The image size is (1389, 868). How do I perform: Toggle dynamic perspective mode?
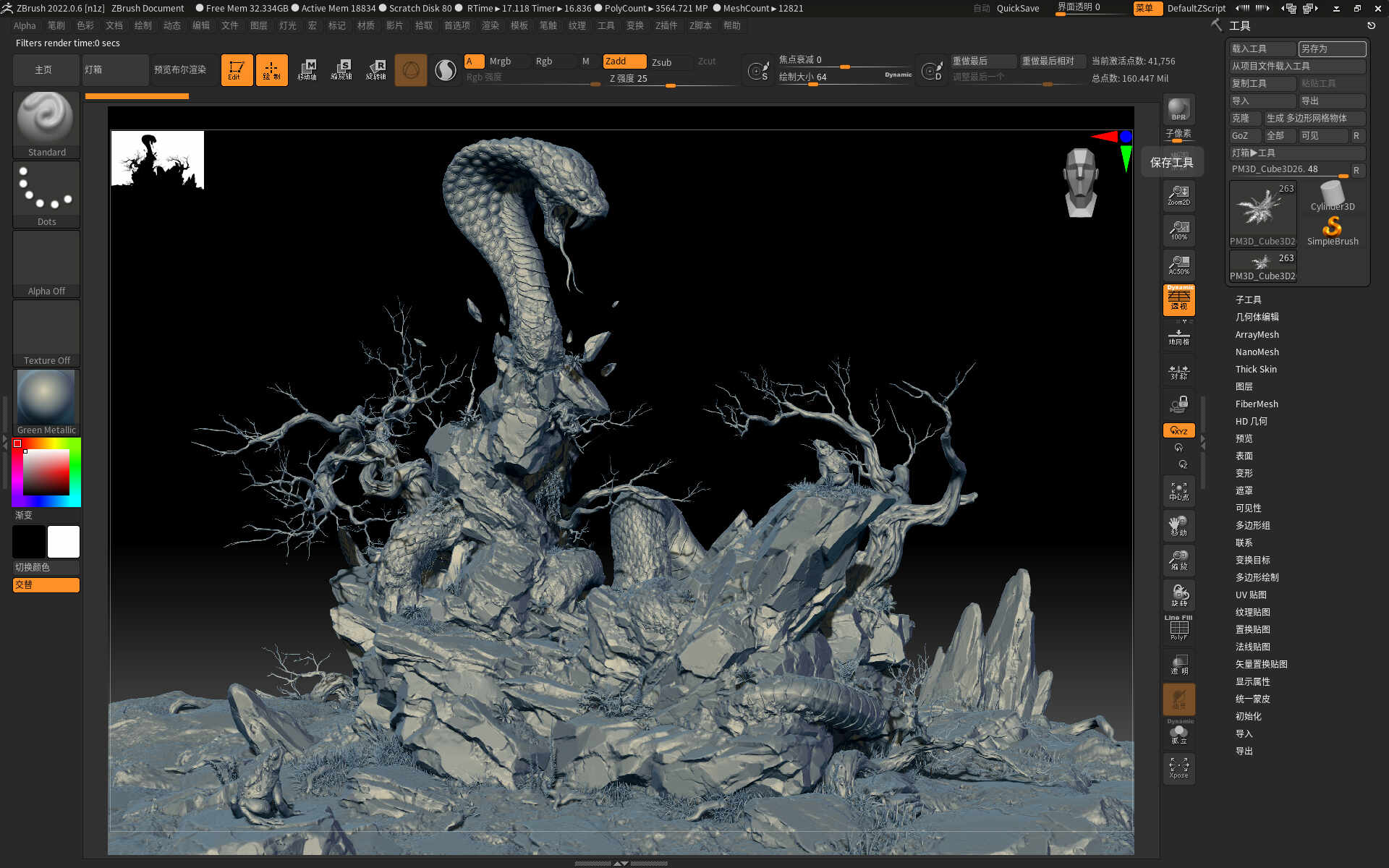[x=1178, y=299]
